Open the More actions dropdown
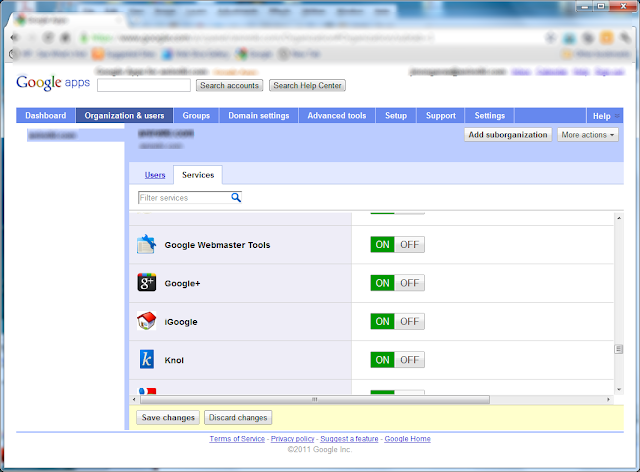This screenshot has width=640, height=472. pos(588,135)
